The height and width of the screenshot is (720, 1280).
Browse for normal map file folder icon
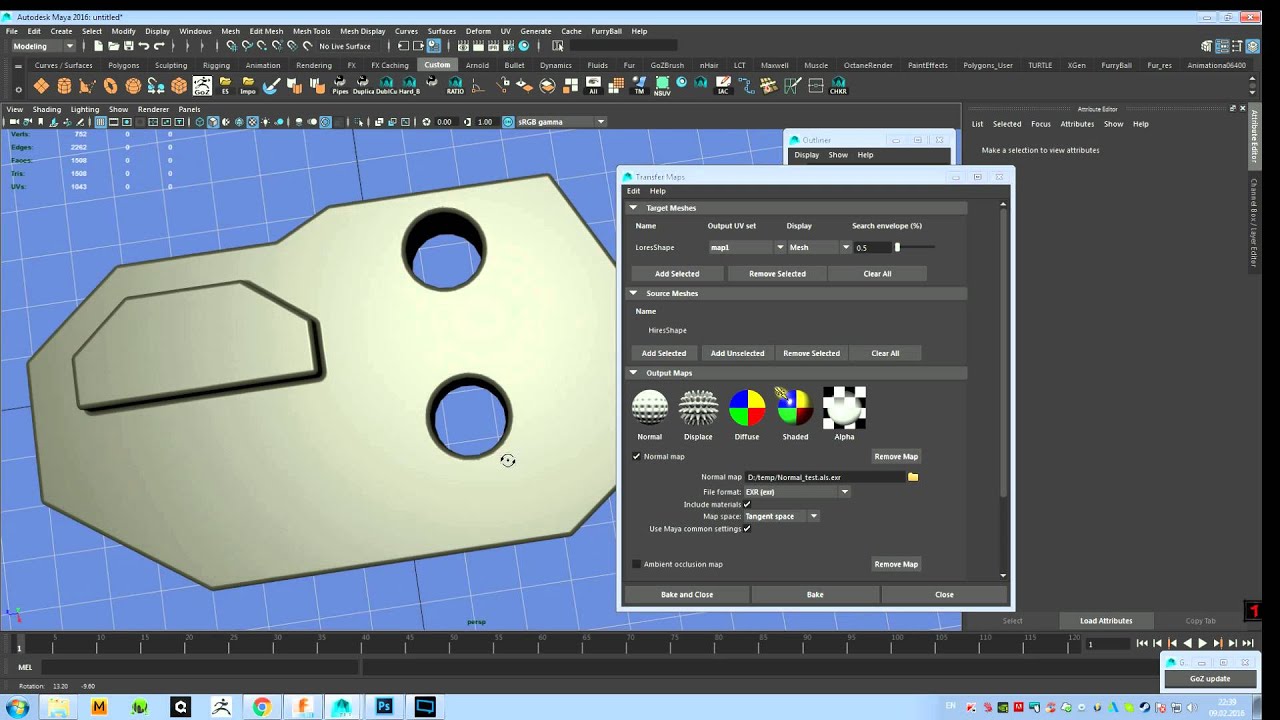click(x=913, y=477)
